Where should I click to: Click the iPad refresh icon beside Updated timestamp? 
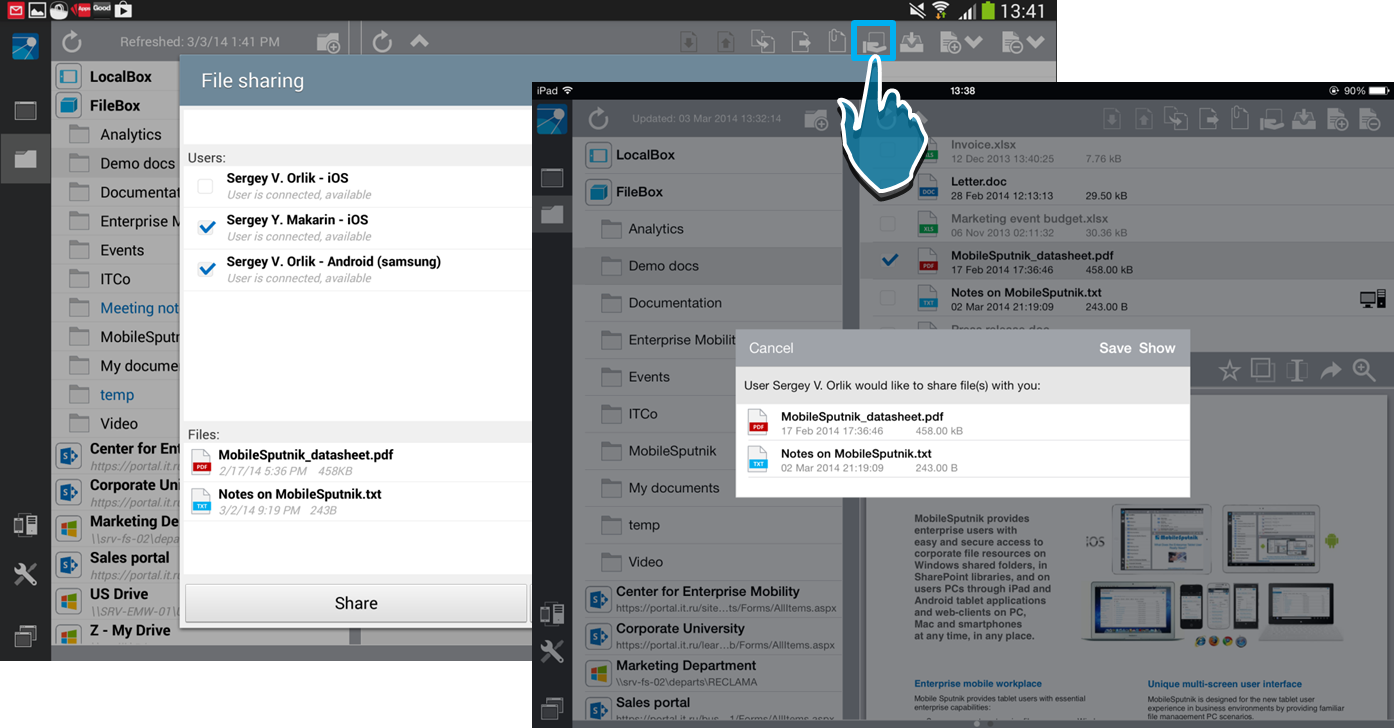click(598, 120)
